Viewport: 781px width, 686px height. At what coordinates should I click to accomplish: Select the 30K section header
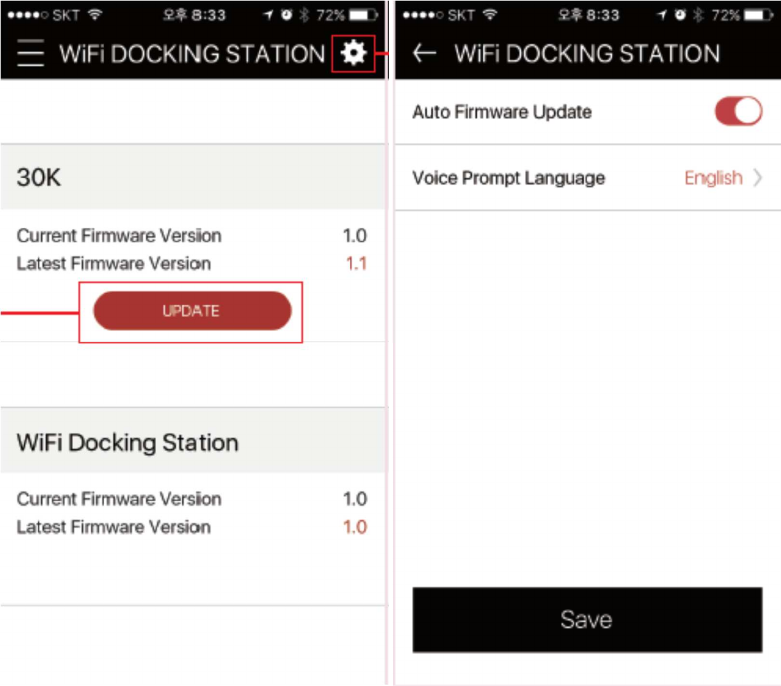tap(193, 177)
